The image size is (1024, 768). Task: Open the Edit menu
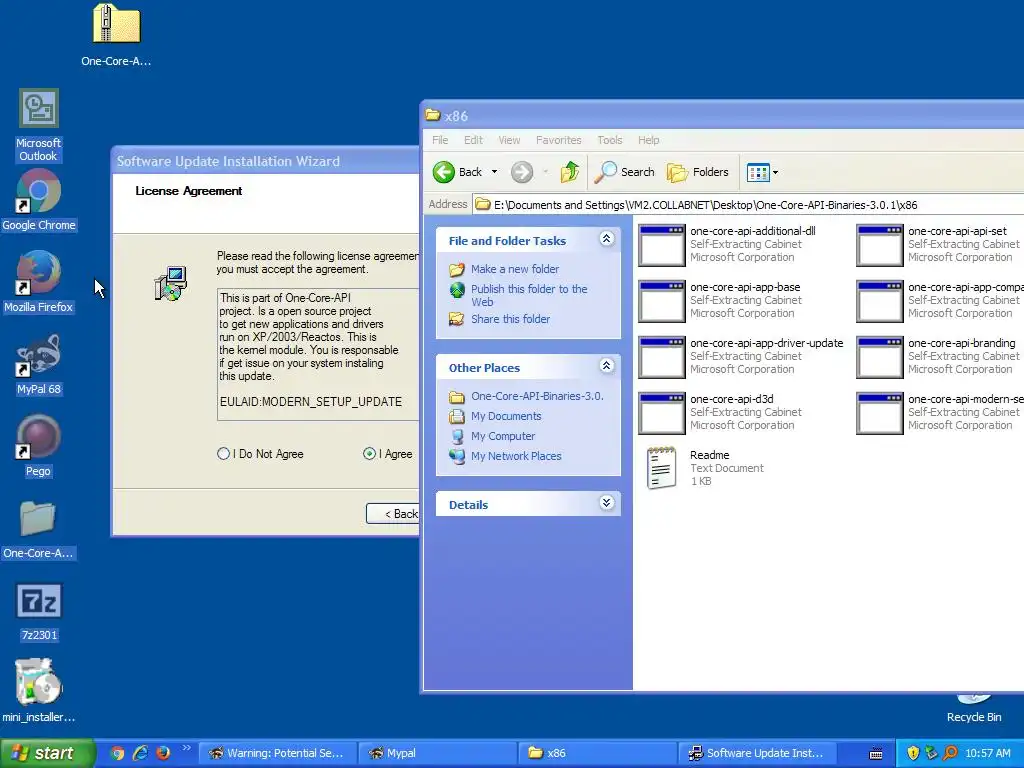(x=473, y=140)
